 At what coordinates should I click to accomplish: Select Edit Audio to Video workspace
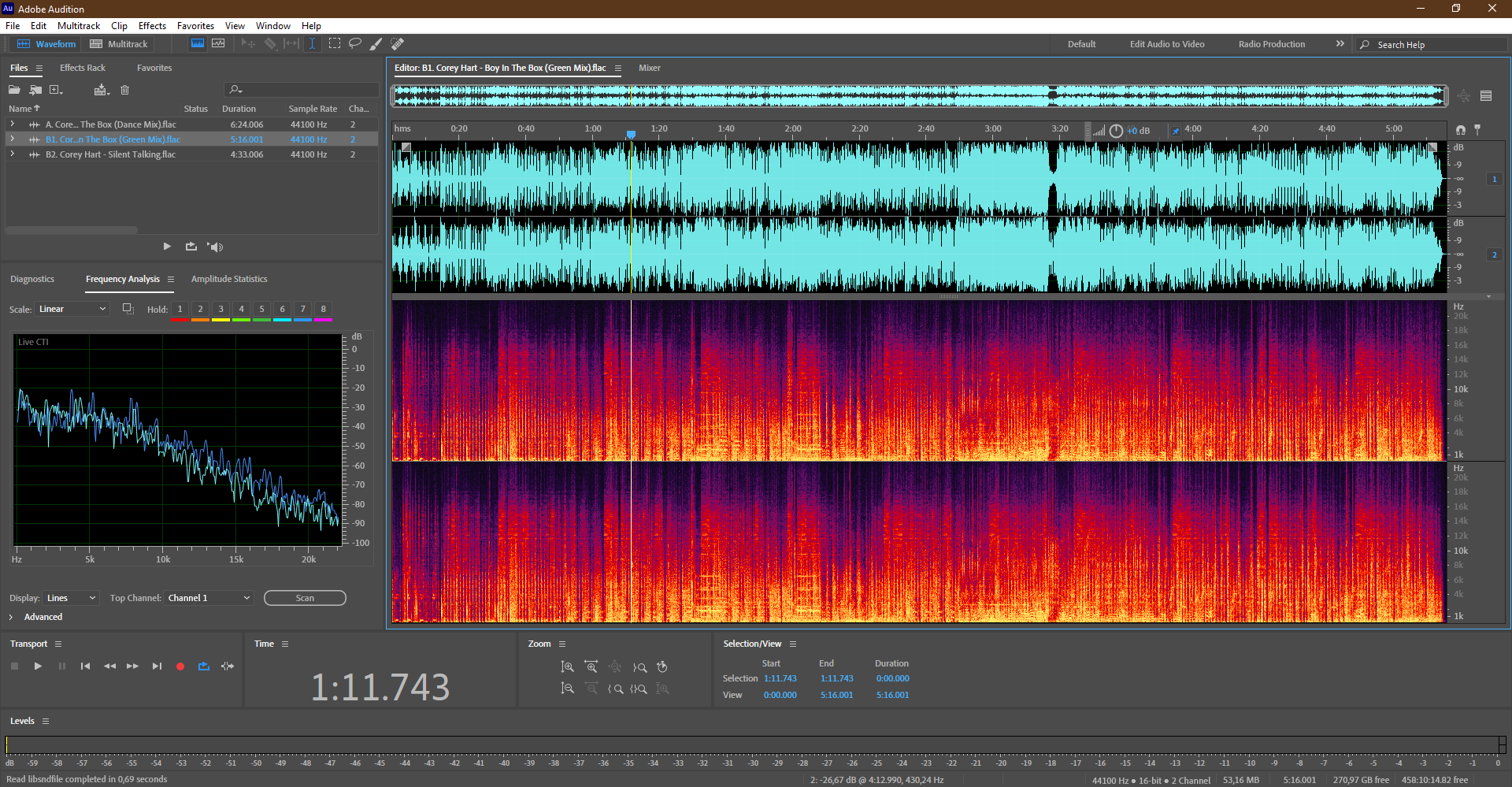(1167, 44)
